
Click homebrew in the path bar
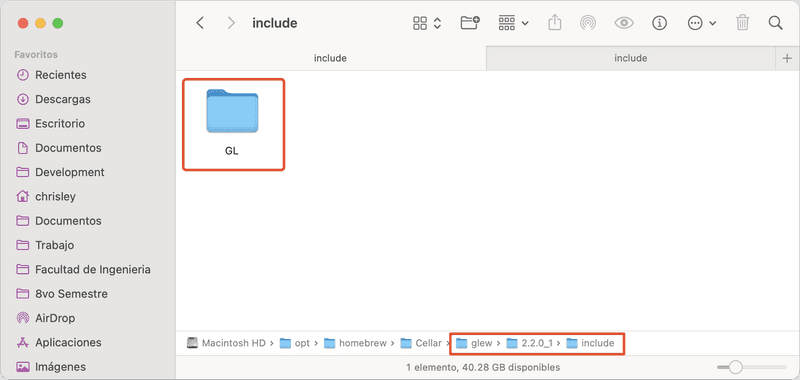click(356, 343)
